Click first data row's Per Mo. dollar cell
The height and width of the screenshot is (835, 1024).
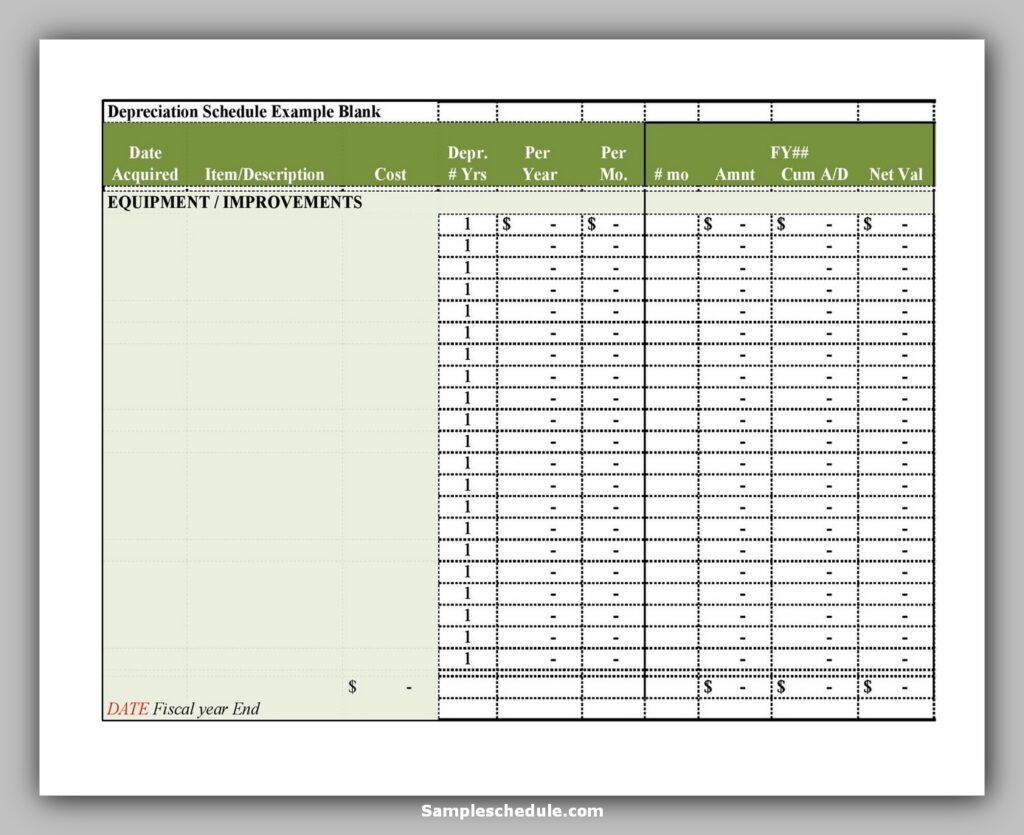613,225
